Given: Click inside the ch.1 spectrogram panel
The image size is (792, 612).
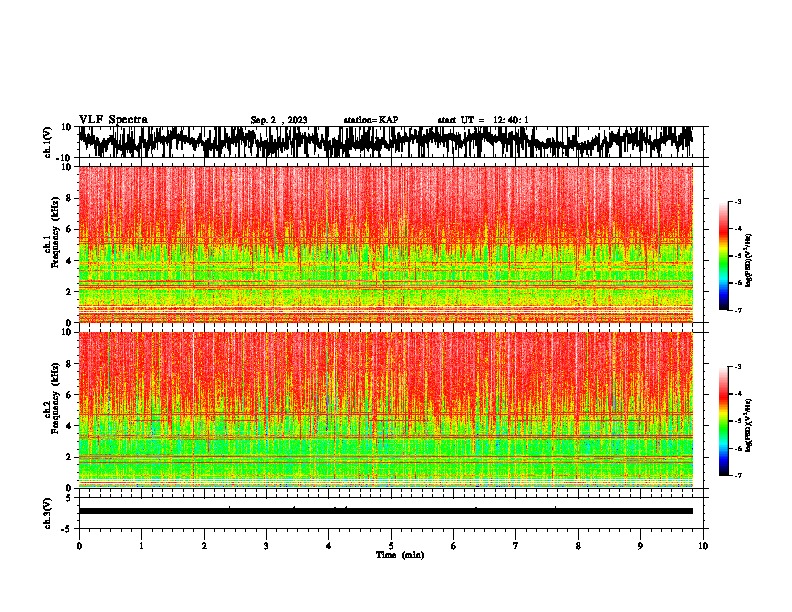Looking at the screenshot, I should point(385,244).
